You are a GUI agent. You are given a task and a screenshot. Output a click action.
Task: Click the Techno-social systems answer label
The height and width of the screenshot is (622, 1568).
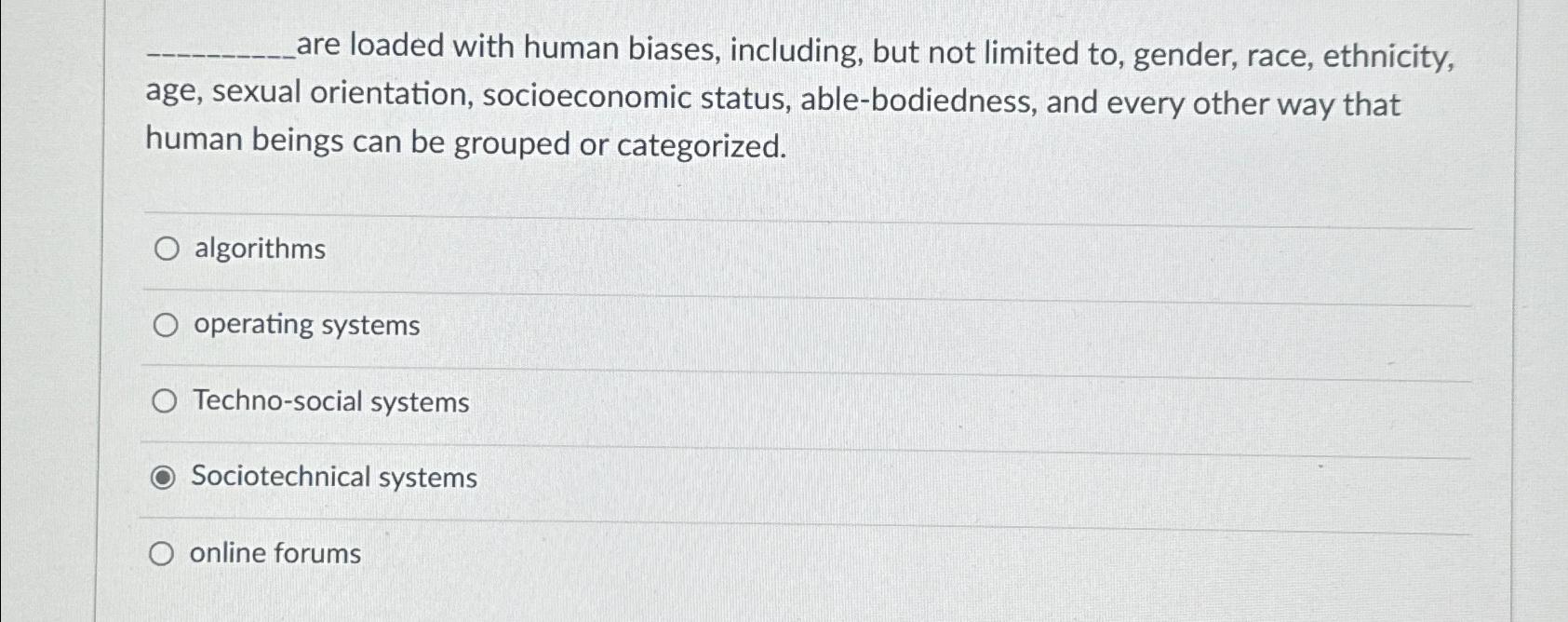click(329, 401)
